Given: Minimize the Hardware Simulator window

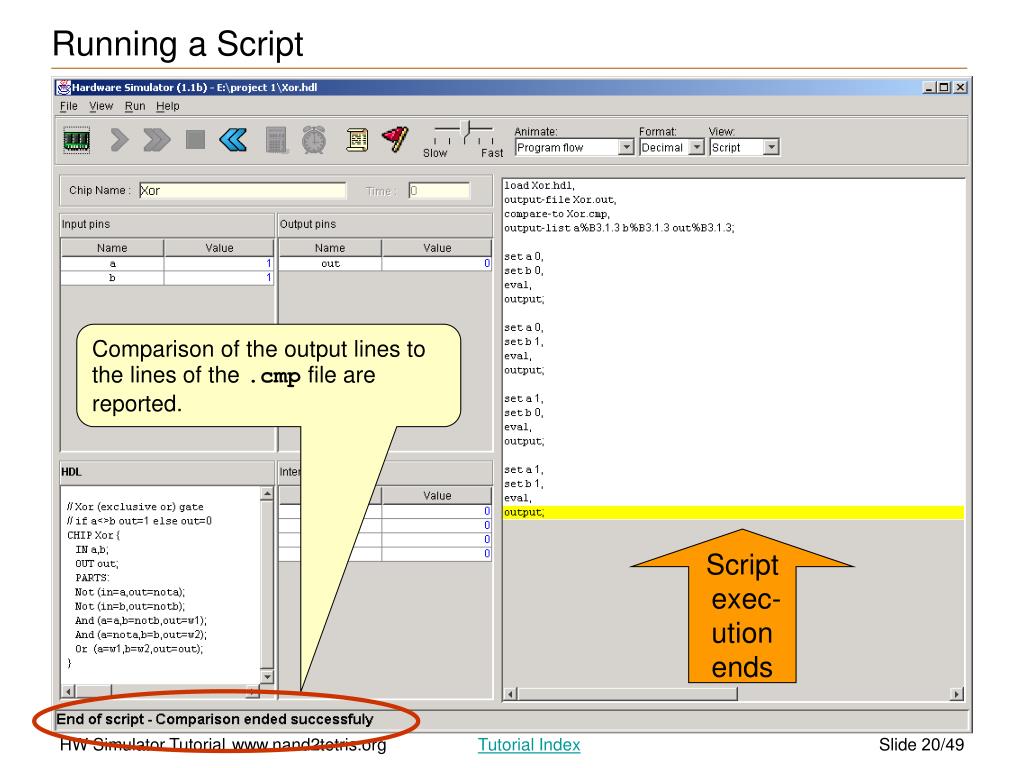Looking at the screenshot, I should click(x=929, y=87).
